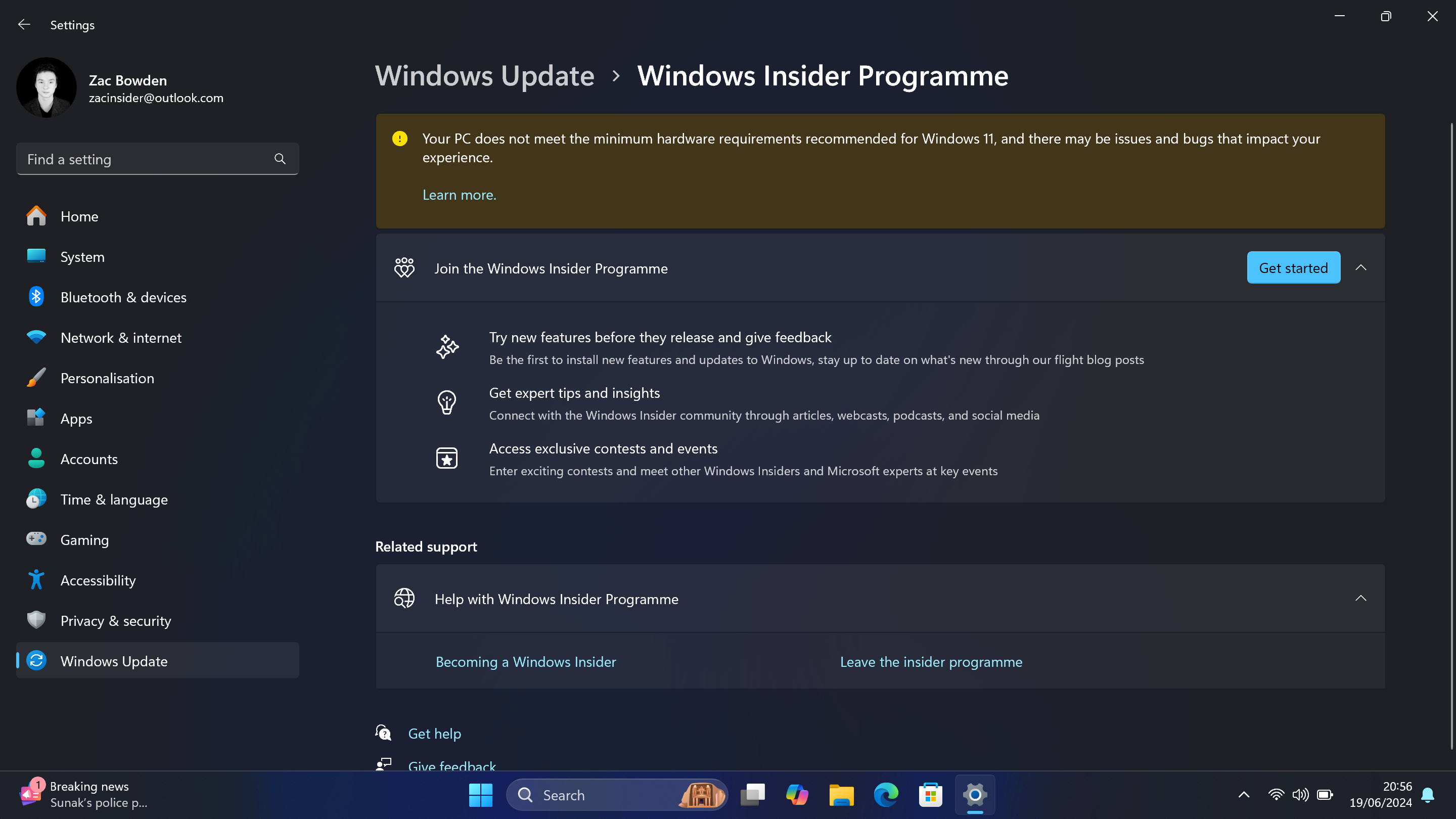Viewport: 1456px width, 819px height.
Task: Expand the Join the Windows Insider Programme section
Action: pos(1362,267)
